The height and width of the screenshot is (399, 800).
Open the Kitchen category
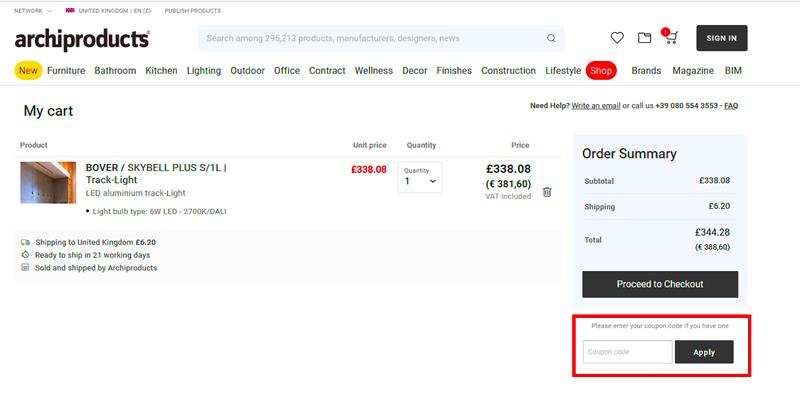161,71
